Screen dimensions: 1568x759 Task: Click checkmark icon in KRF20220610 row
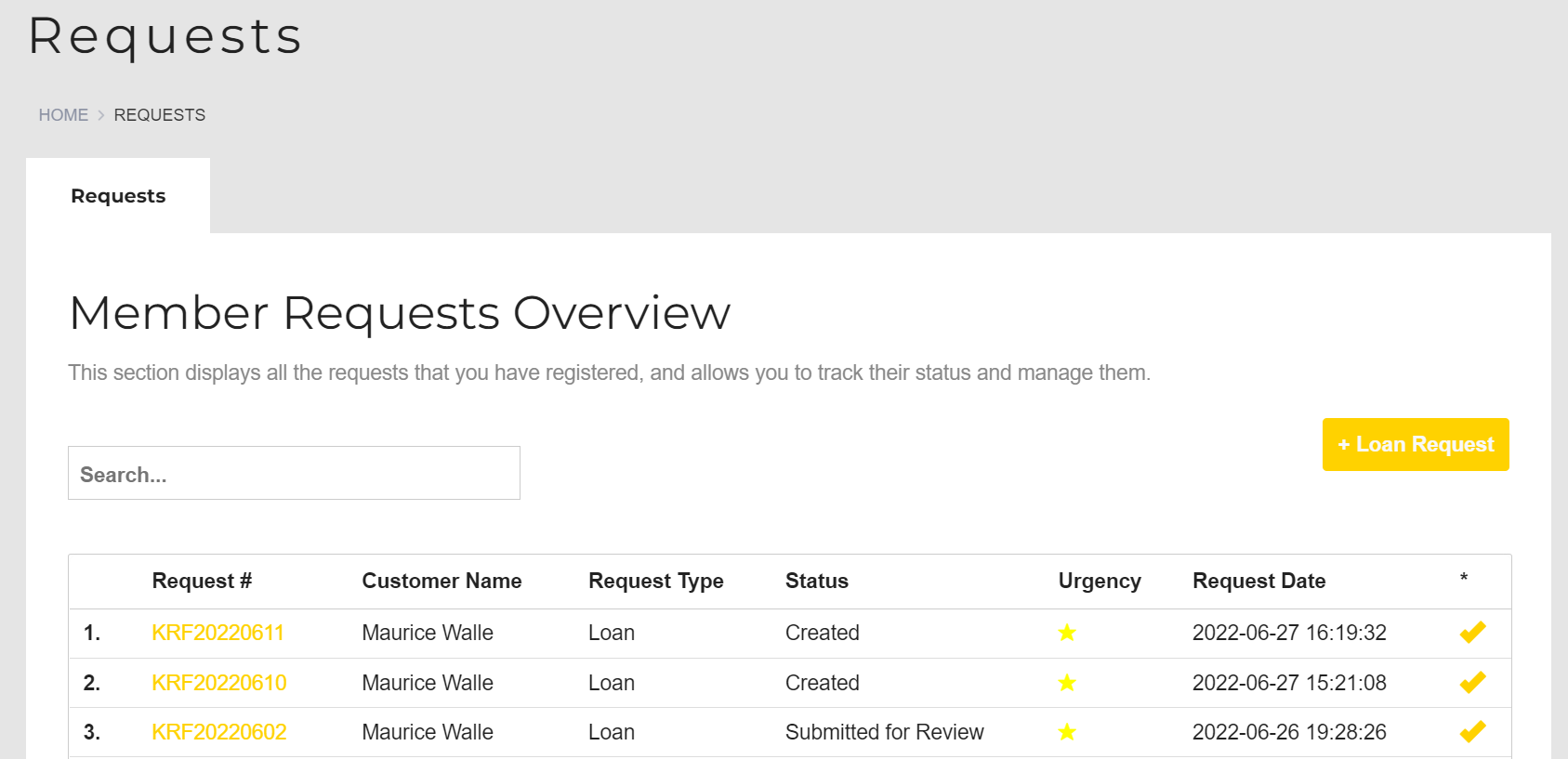[x=1471, y=683]
